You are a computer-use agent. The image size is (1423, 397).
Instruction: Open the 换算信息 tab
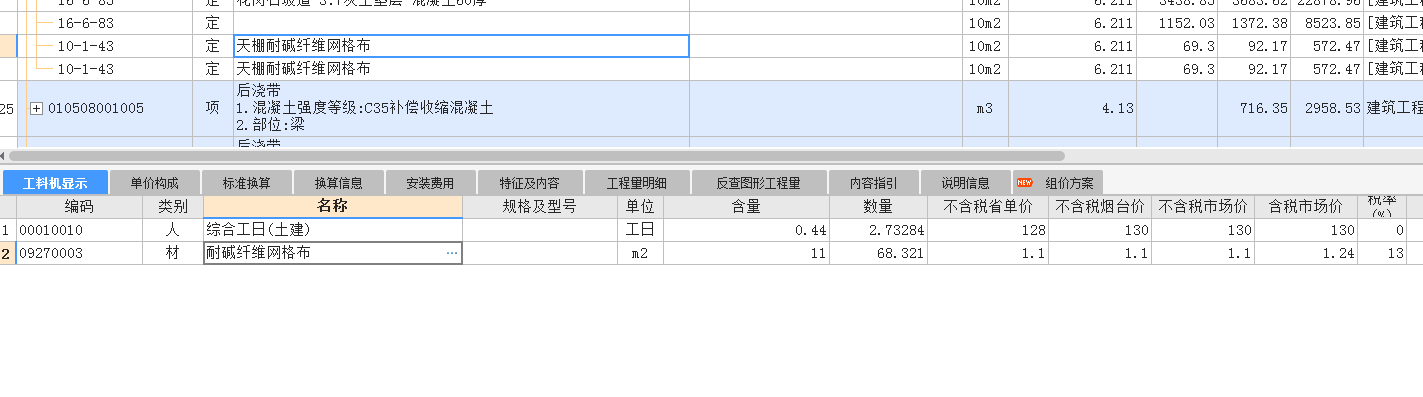pyautogui.click(x=339, y=183)
